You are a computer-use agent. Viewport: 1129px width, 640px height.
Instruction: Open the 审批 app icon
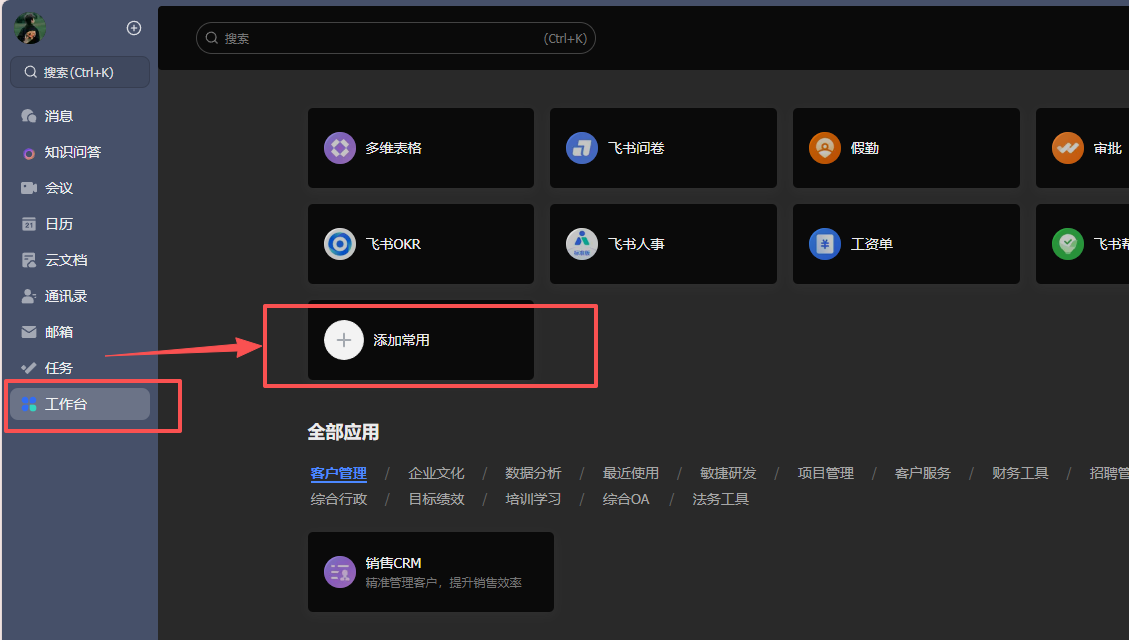(1068, 148)
